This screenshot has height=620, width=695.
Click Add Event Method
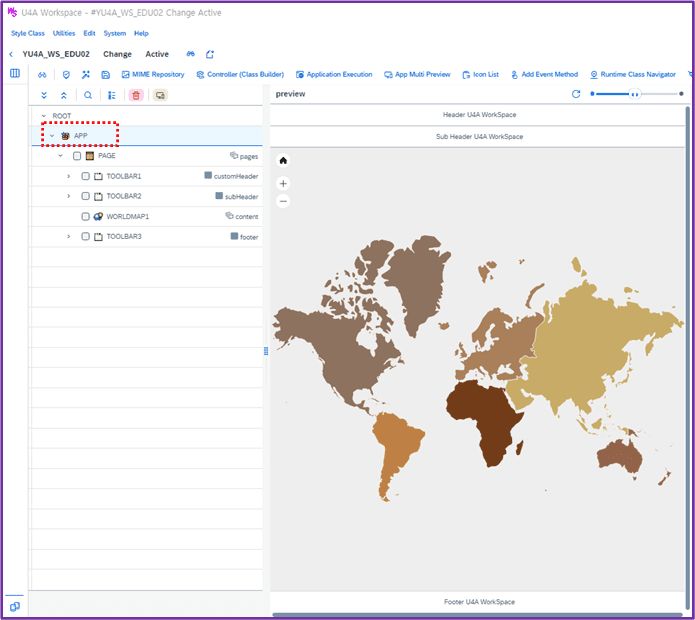(544, 74)
